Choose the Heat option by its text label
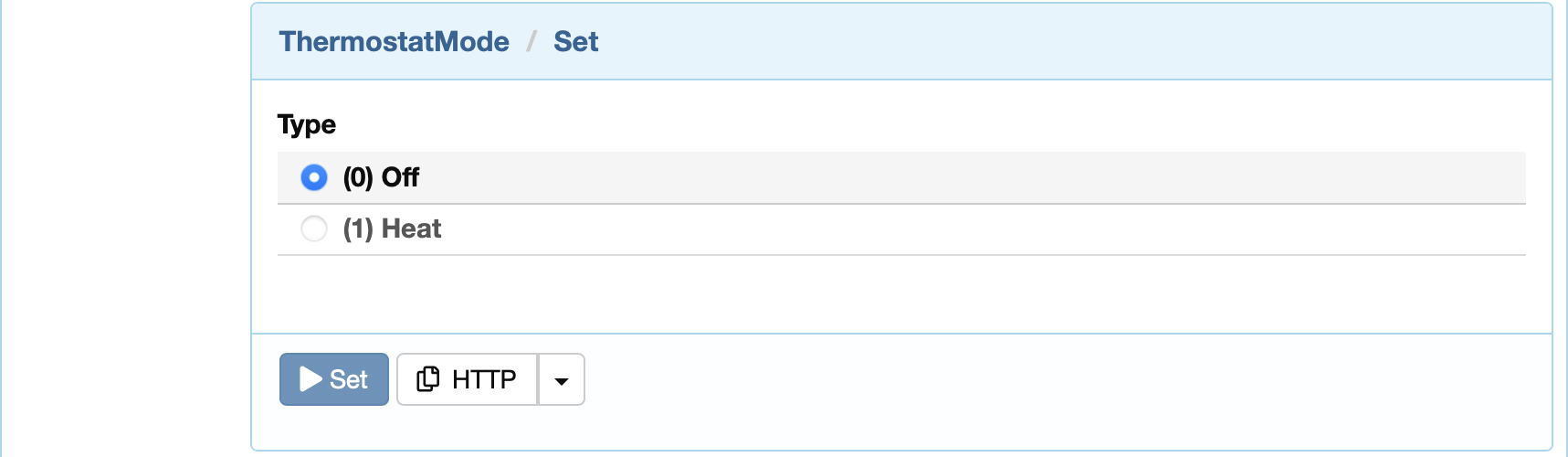1568x457 pixels. 392,228
